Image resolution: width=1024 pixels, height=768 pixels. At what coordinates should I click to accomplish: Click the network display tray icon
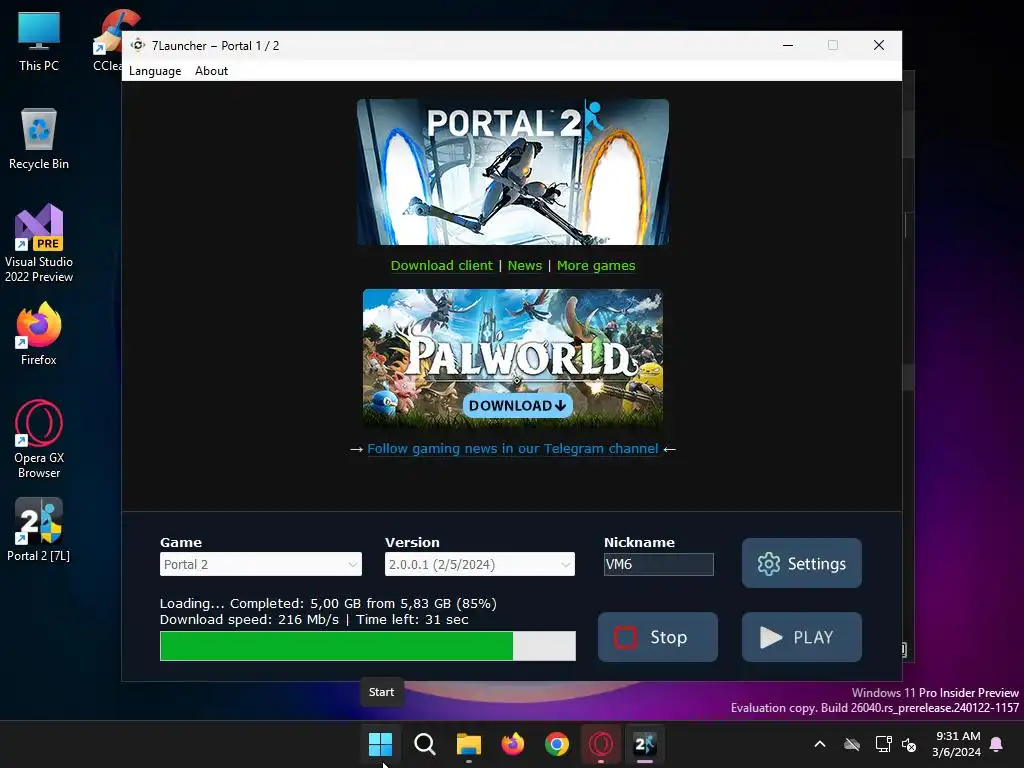pyautogui.click(x=883, y=744)
